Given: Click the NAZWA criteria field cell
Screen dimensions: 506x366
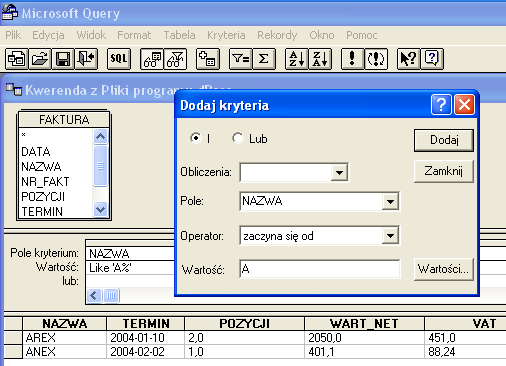Looking at the screenshot, I should tap(130, 254).
